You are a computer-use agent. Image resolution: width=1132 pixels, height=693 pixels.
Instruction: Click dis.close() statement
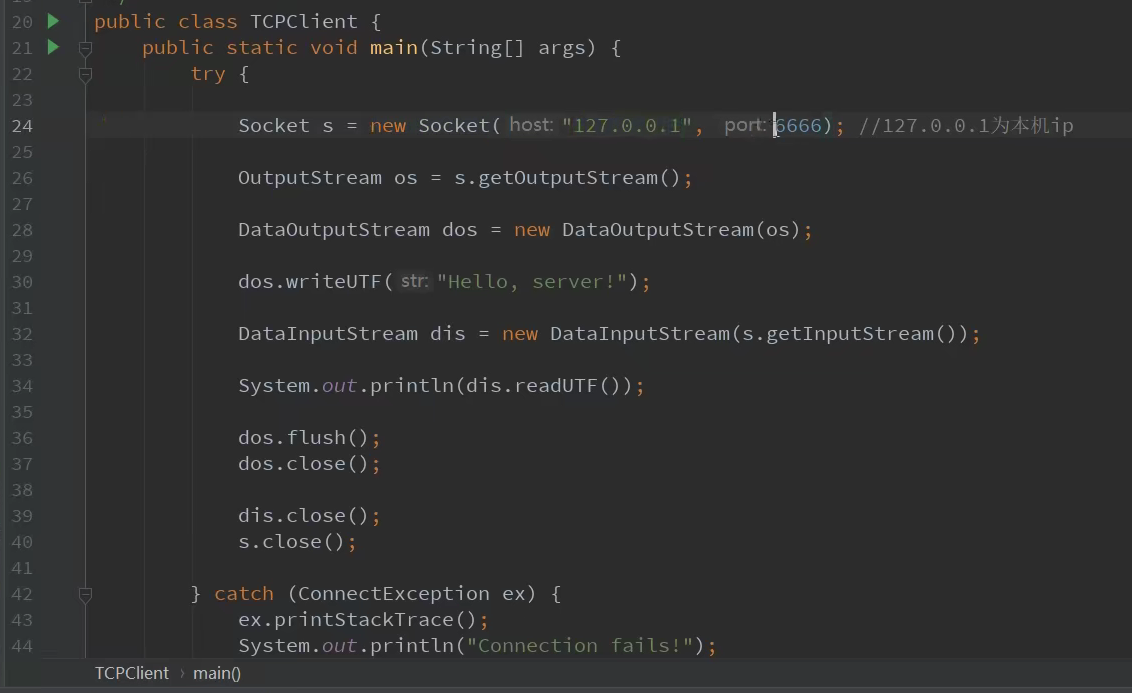(x=309, y=515)
